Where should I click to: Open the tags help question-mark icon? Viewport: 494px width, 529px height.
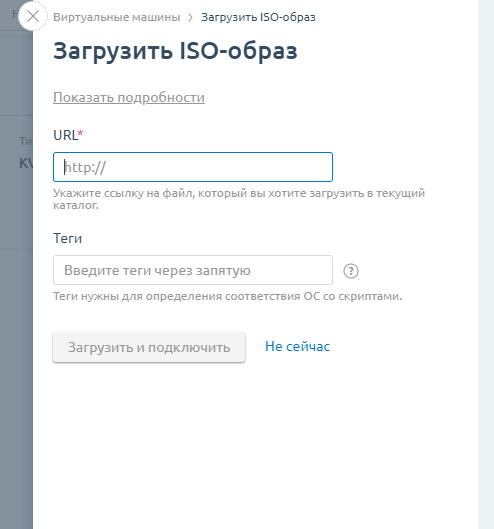pos(351,271)
